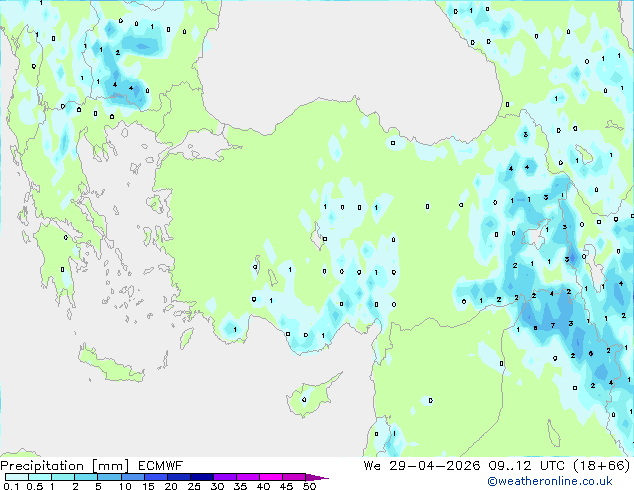Select the 1–2 mm legend color box
Screen dimensions: 634x490
[63, 477]
